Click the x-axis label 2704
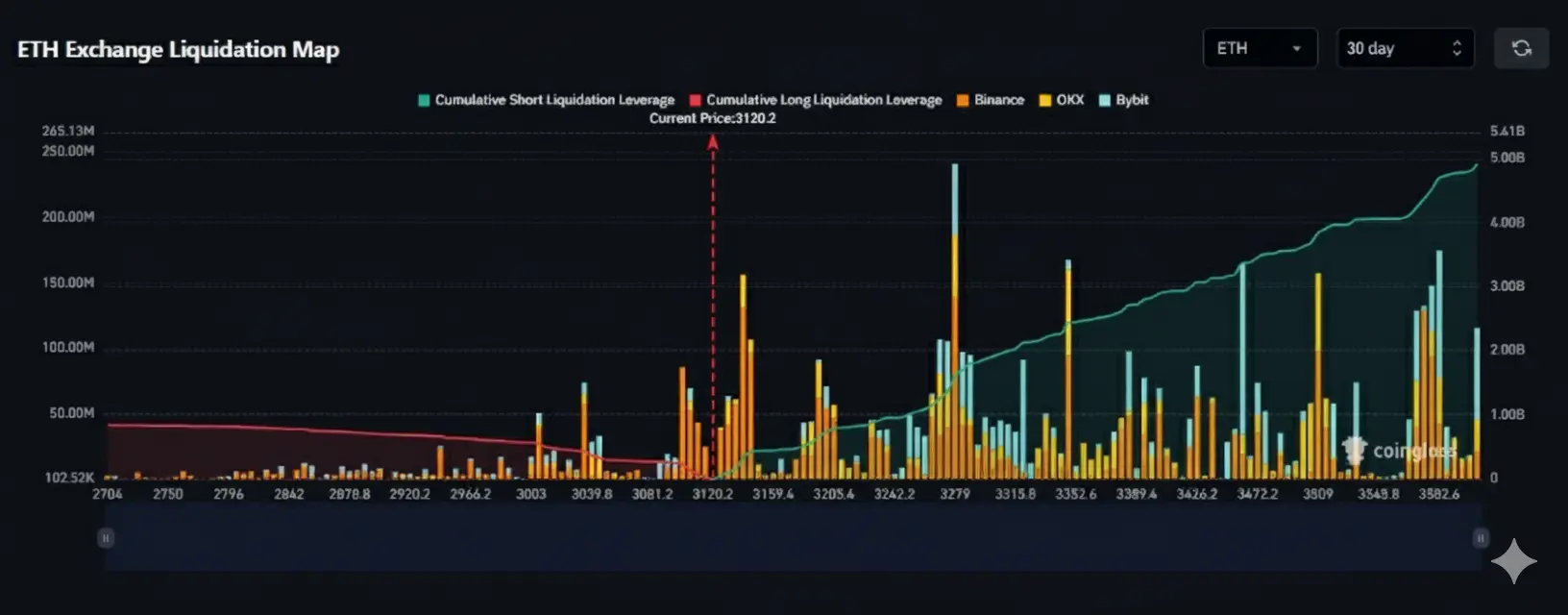The width and height of the screenshot is (1568, 615). (108, 494)
